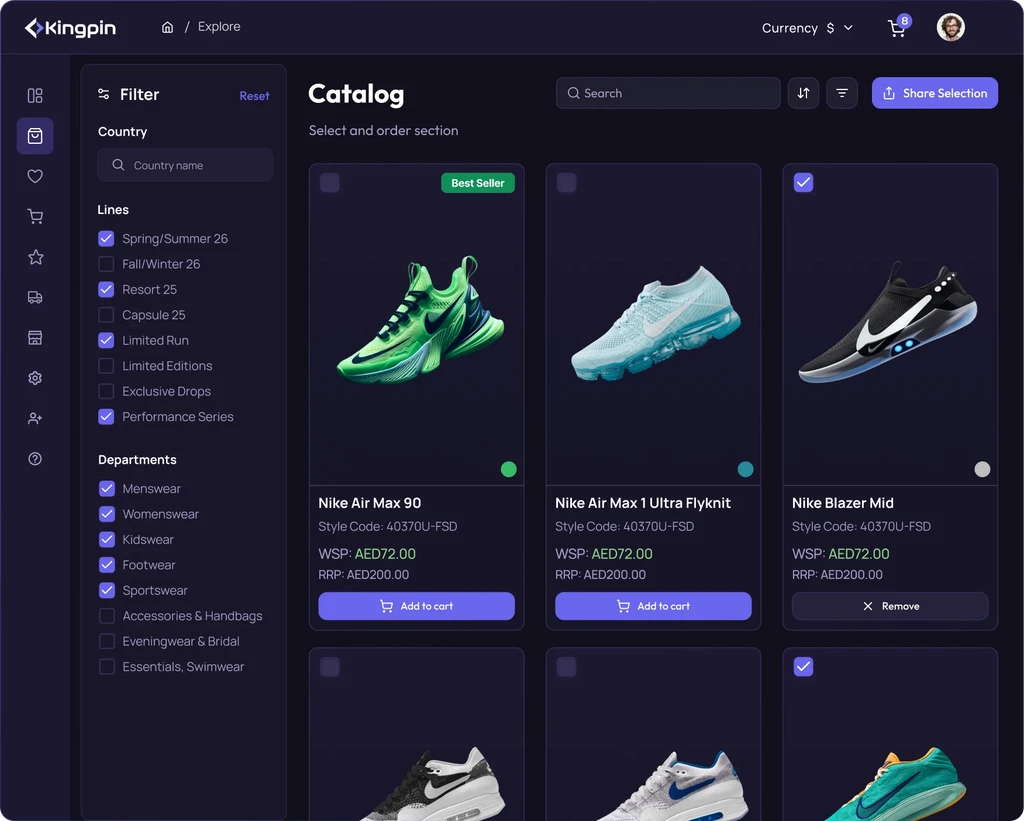The height and width of the screenshot is (821, 1024).
Task: Open the add user icon in the sidebar
Action: (35, 419)
